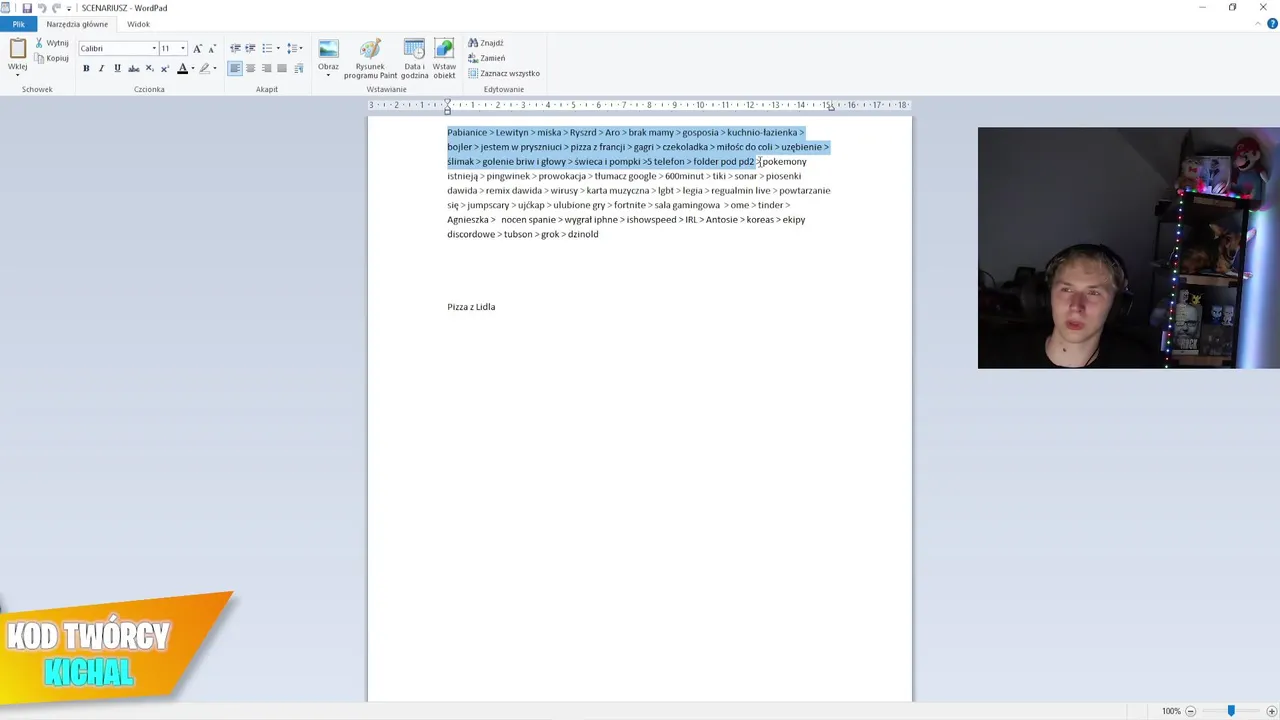This screenshot has width=1280, height=720.
Task: Increase paragraph indent
Action: (250, 48)
